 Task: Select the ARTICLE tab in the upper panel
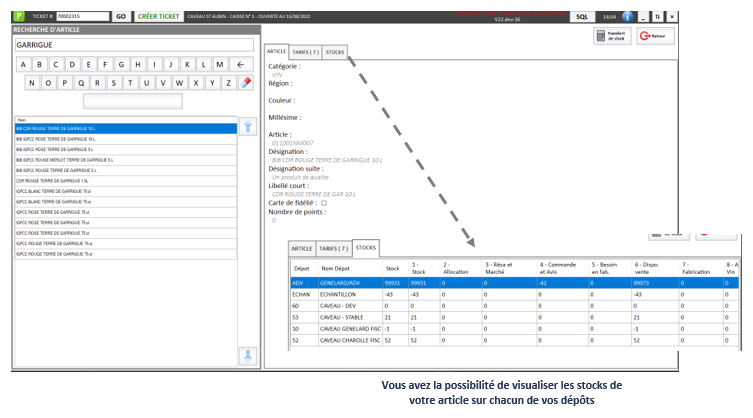click(277, 51)
